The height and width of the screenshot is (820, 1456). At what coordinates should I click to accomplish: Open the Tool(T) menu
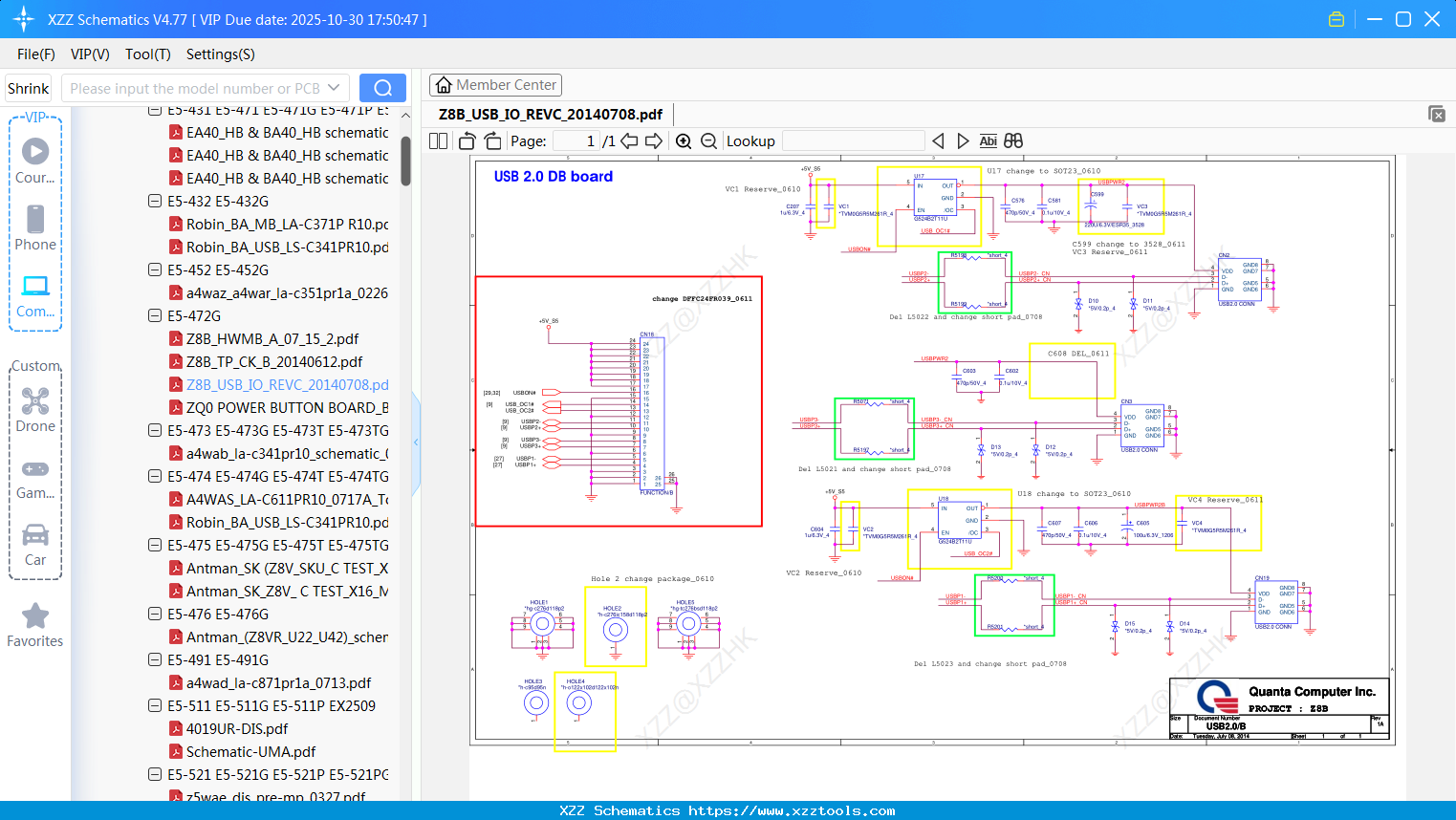click(x=147, y=54)
